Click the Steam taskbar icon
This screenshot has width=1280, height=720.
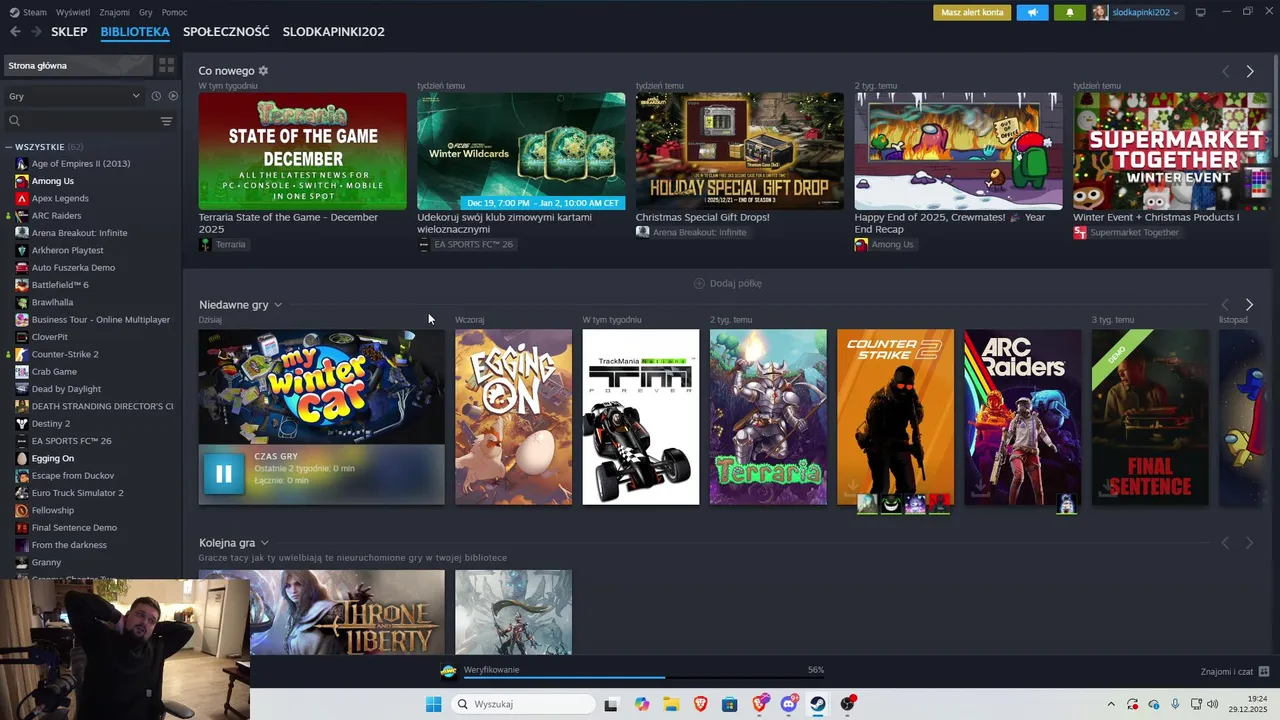tap(818, 704)
